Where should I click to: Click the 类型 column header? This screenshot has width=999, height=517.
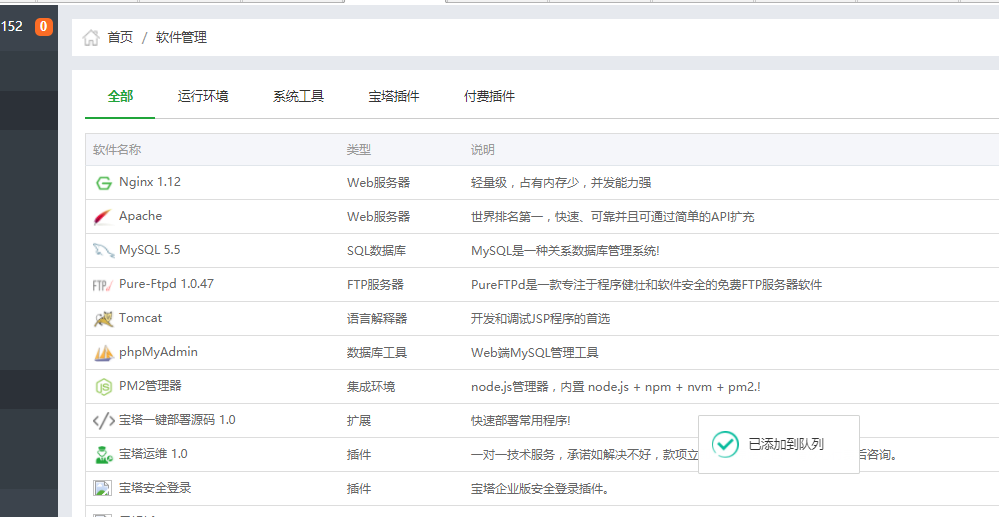359,150
